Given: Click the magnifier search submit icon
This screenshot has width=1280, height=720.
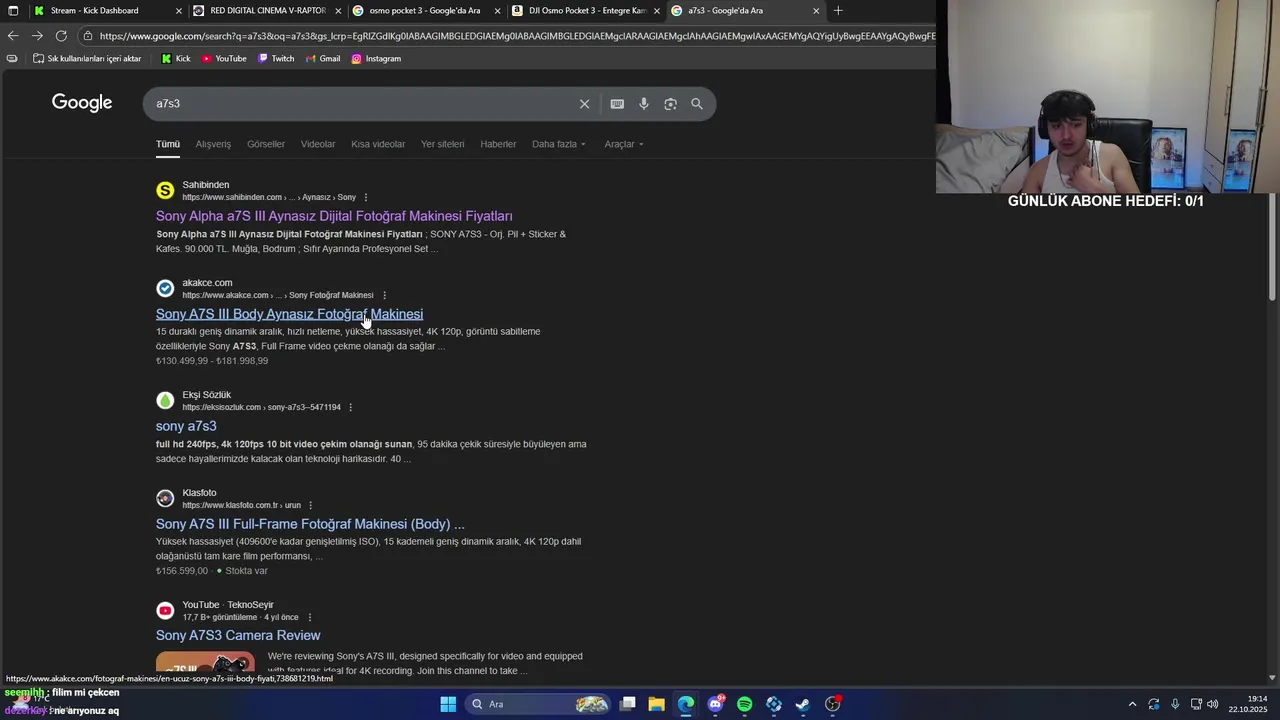Looking at the screenshot, I should [697, 104].
